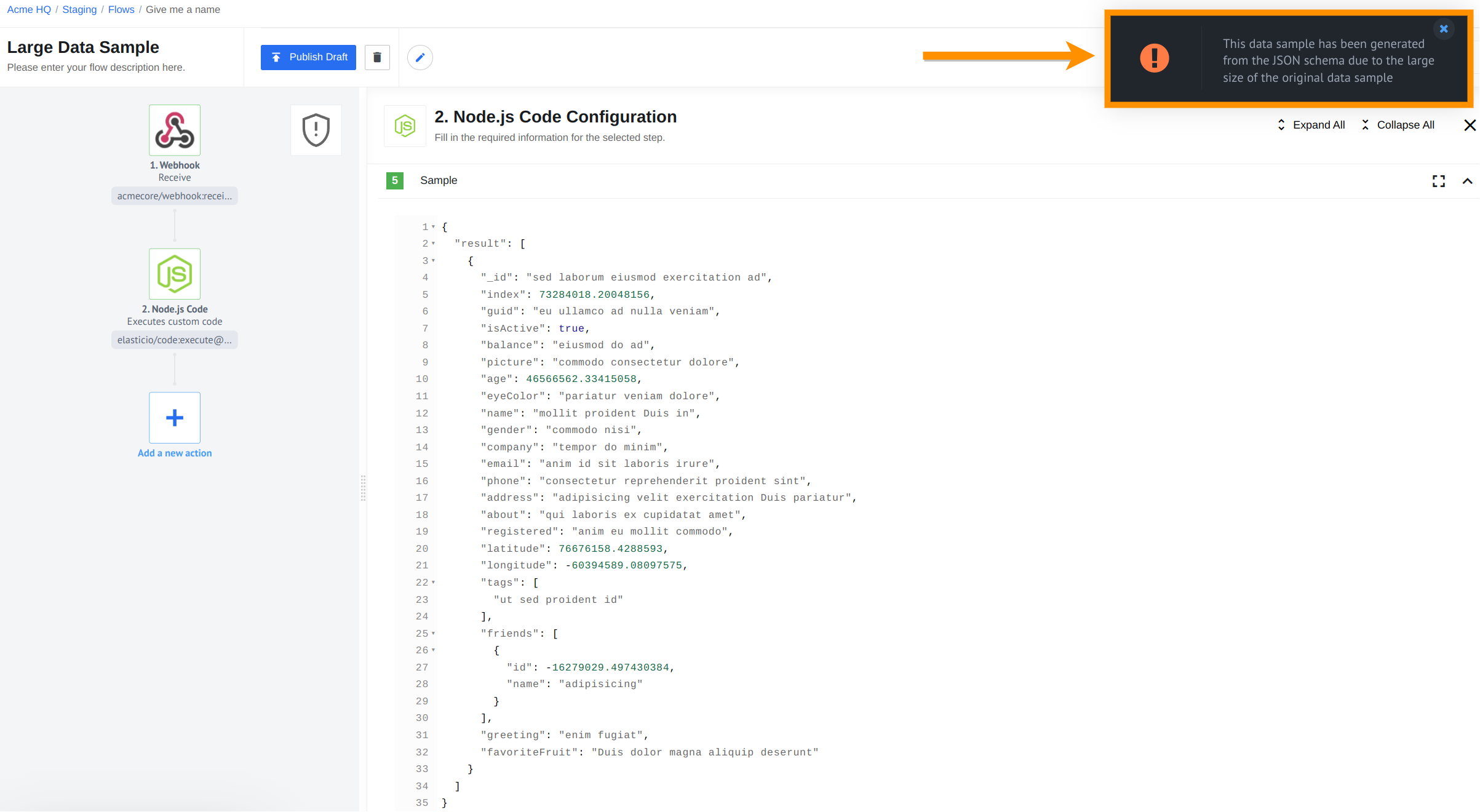The width and height of the screenshot is (1480, 812).
Task: Collapse the Sample section with the chevron
Action: 1468,180
